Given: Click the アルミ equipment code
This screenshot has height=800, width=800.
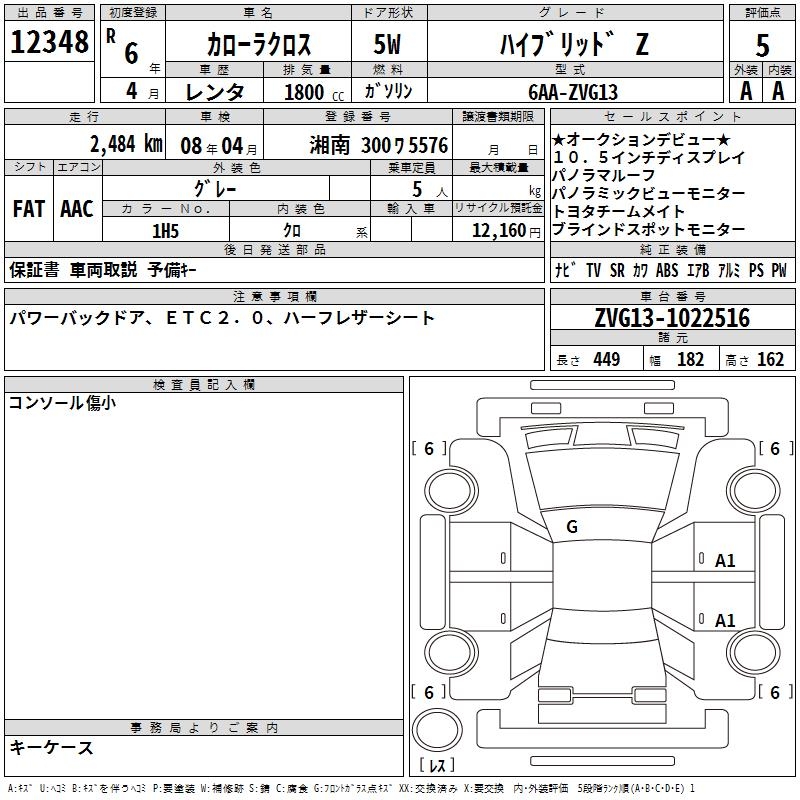Looking at the screenshot, I should click(729, 270).
